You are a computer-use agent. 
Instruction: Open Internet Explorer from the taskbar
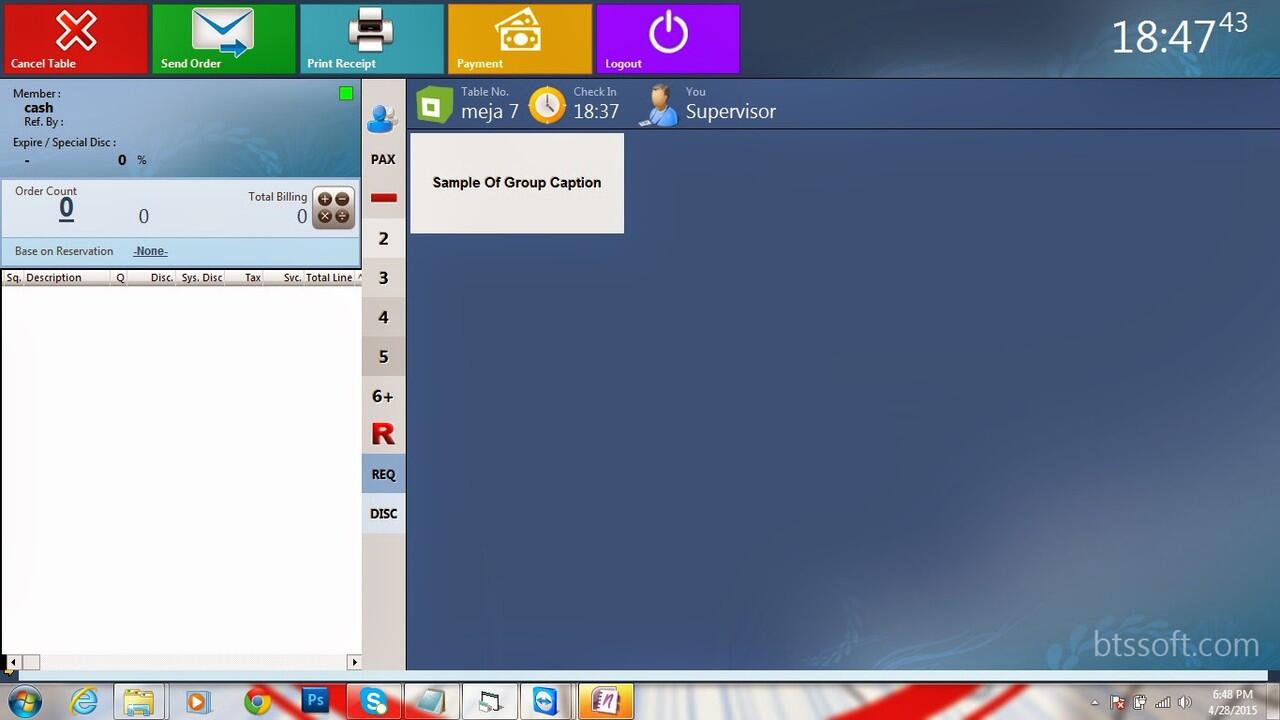click(84, 702)
